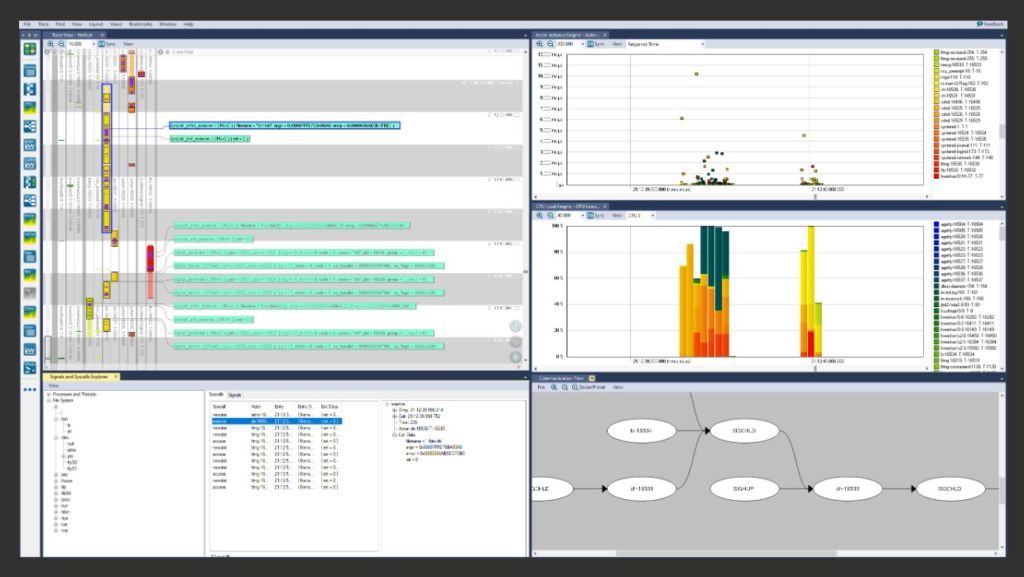Image resolution: width=1024 pixels, height=577 pixels.
Task: Toggle Sync in the Trace View toolbar
Action: click(x=106, y=44)
